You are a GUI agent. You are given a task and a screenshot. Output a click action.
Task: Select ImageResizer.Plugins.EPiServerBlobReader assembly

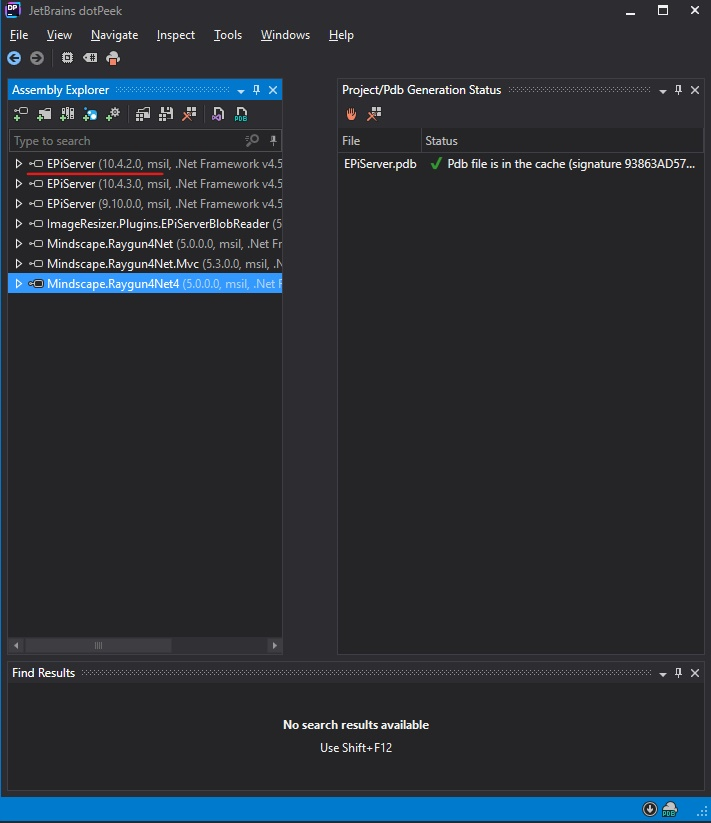[145, 224]
